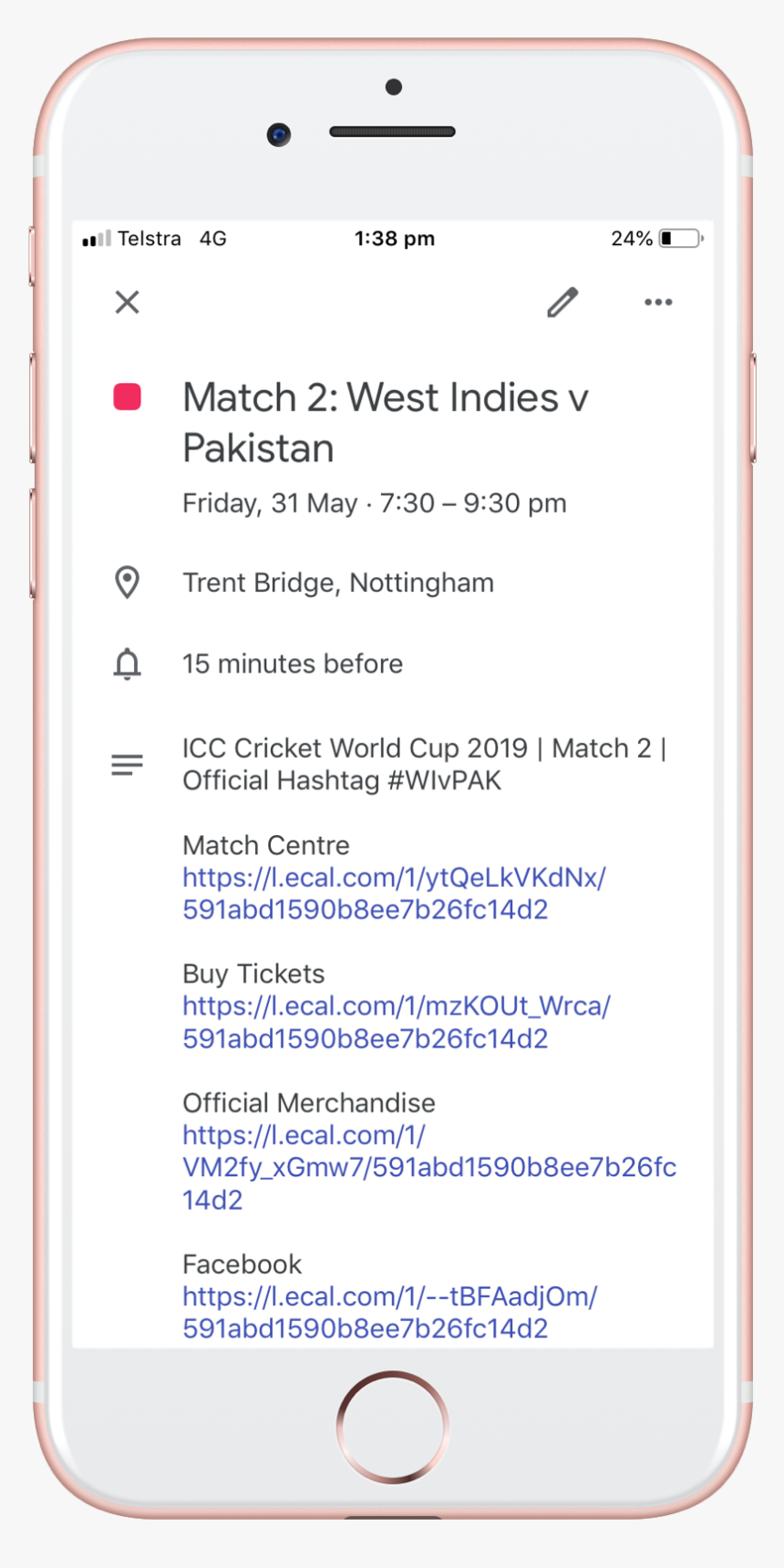Image resolution: width=784 pixels, height=1568 pixels.
Task: Open the three-dot more options menu
Action: [658, 302]
